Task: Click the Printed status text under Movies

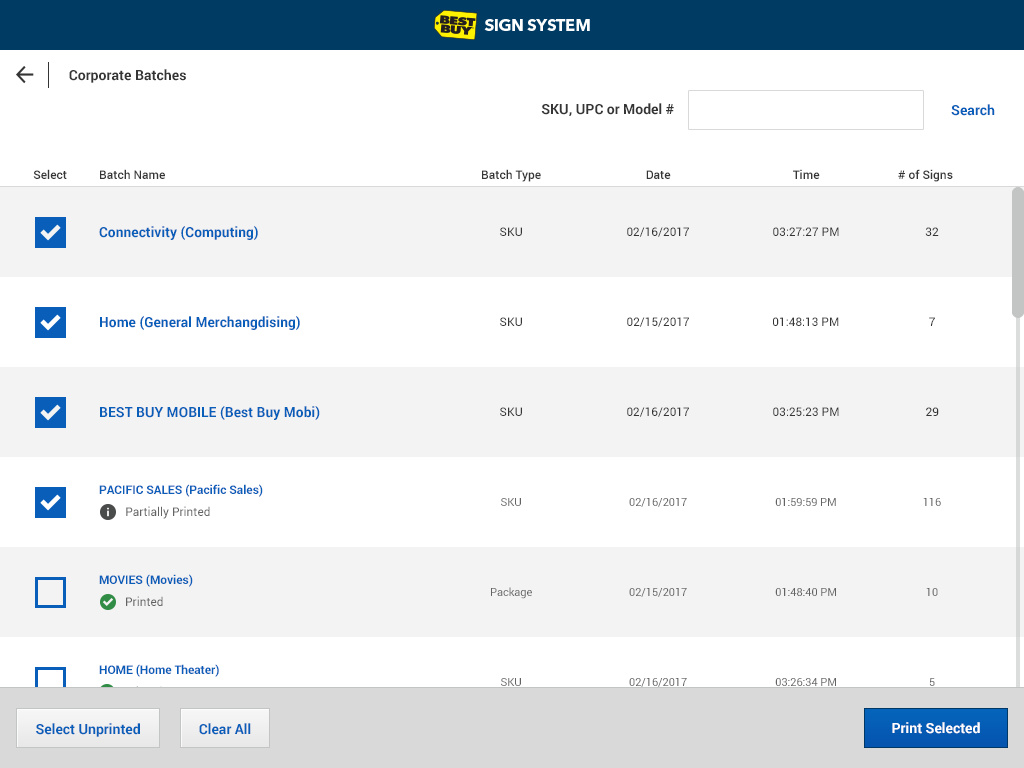Action: click(x=144, y=602)
